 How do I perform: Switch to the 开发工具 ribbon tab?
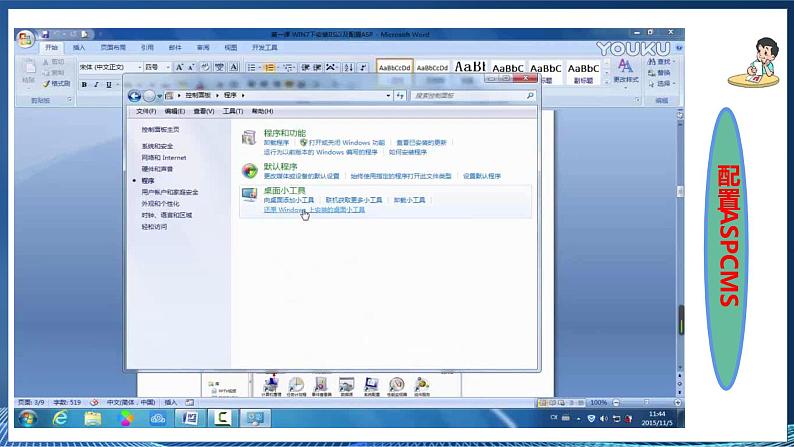pos(265,48)
